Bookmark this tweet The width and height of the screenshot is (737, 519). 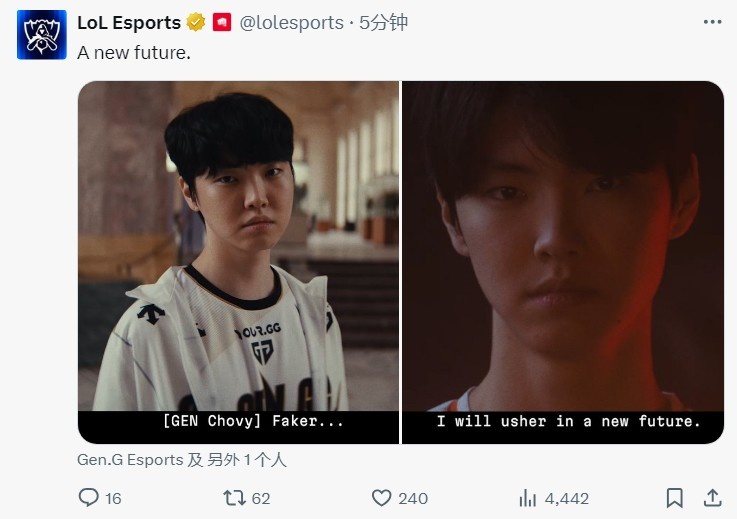[x=674, y=498]
